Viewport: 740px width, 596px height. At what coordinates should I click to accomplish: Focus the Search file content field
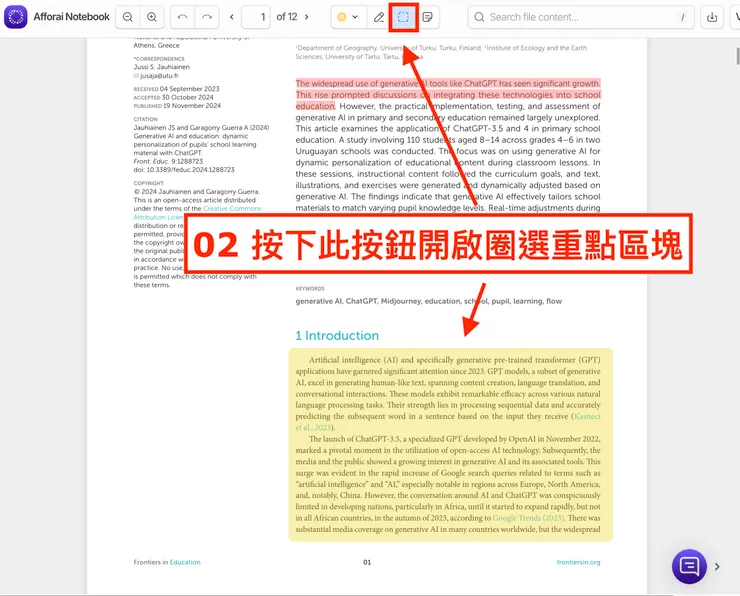coord(580,17)
